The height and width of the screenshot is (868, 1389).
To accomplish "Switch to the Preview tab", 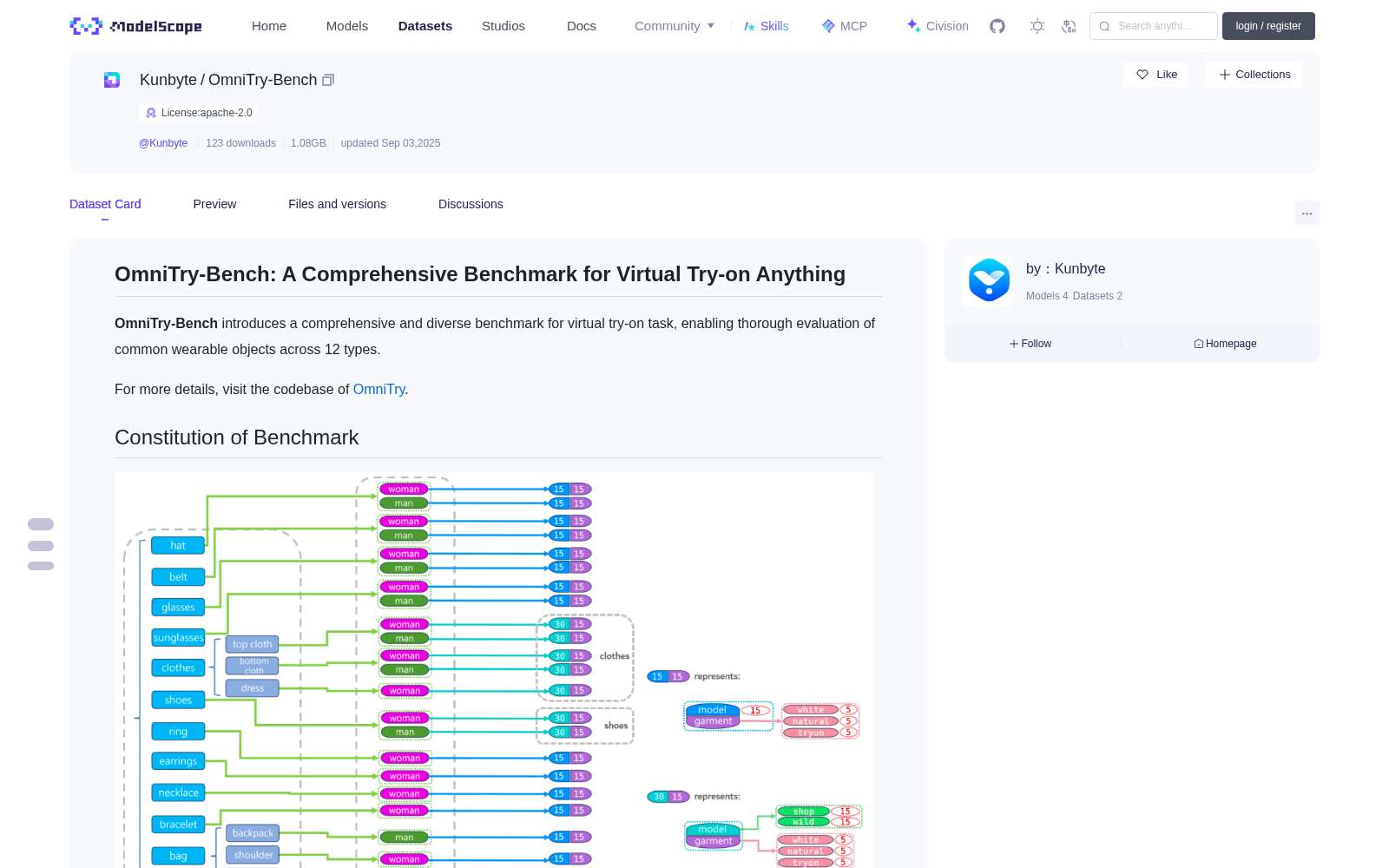I will tap(214, 204).
